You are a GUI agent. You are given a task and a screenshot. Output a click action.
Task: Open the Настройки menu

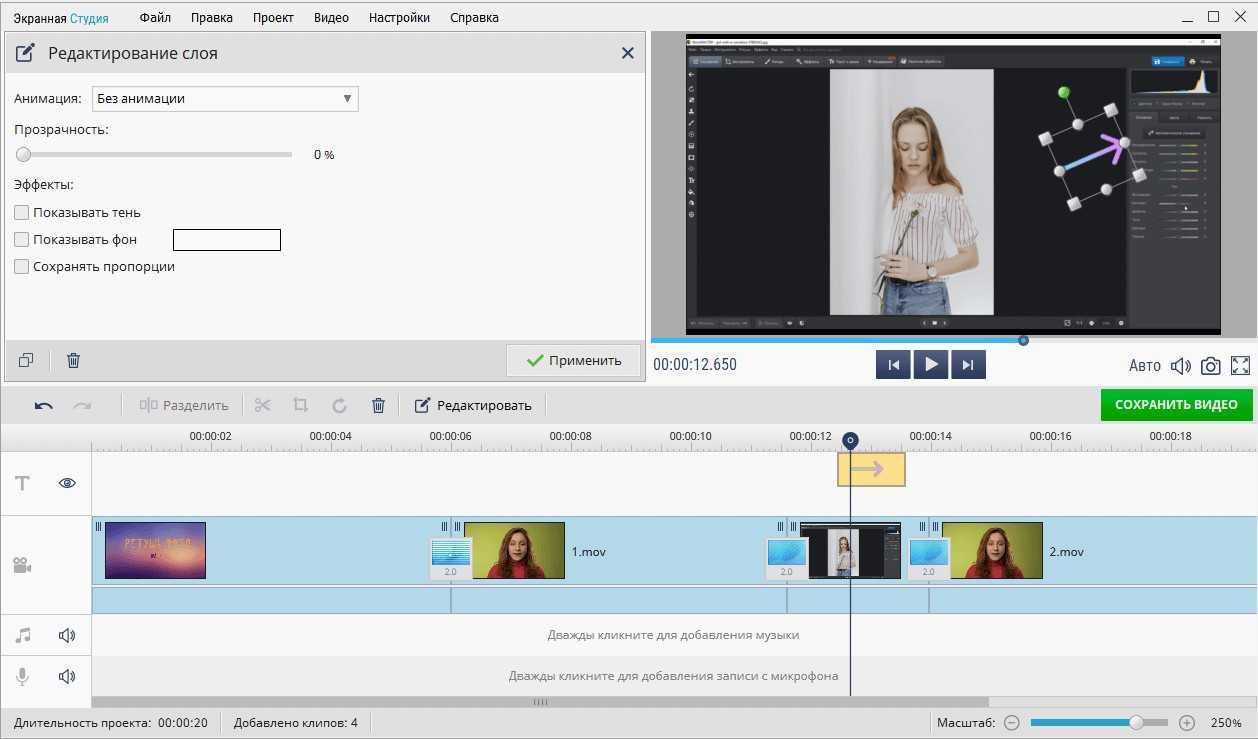coord(399,18)
